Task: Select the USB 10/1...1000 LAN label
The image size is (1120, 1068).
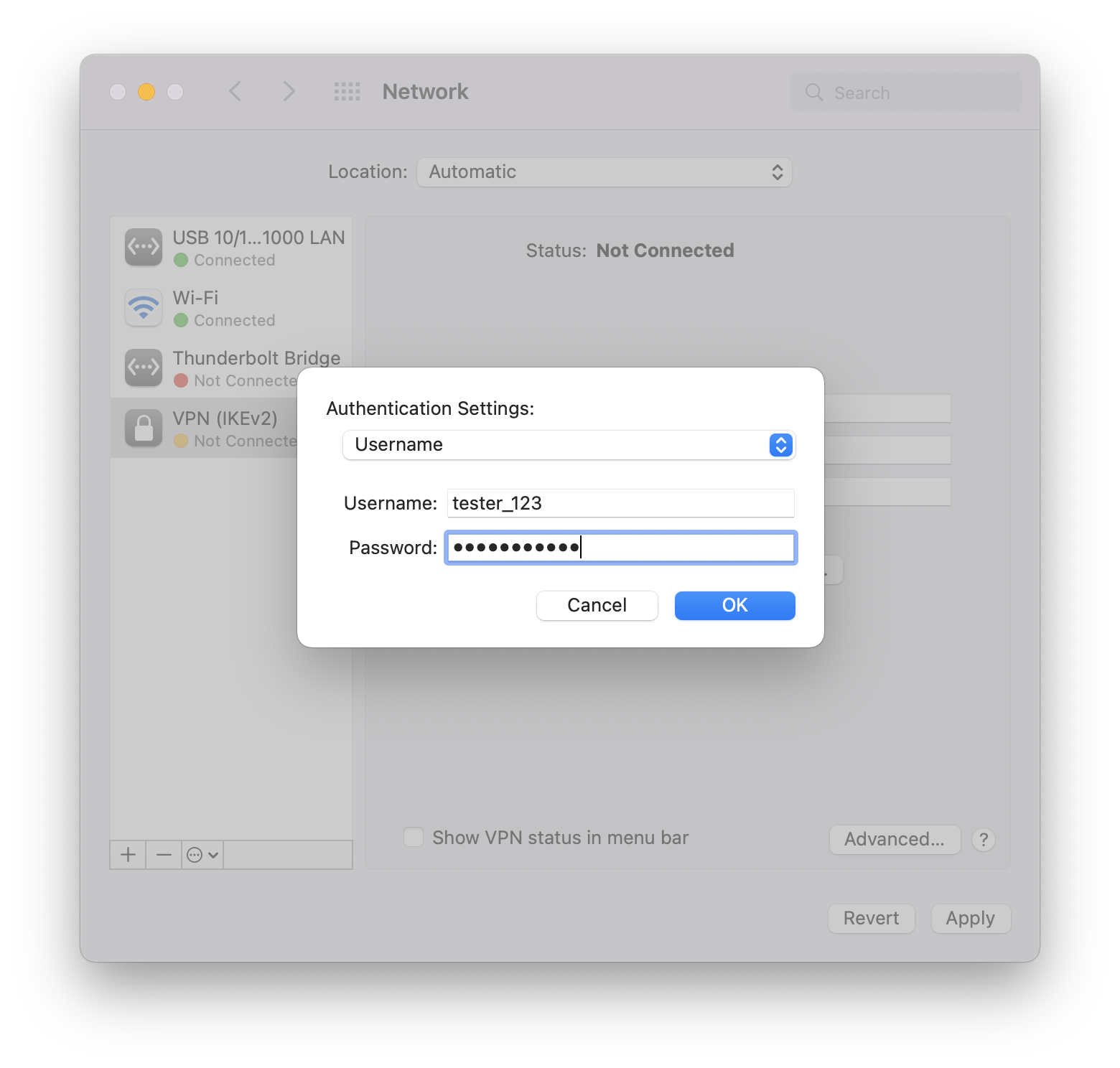Action: coord(259,238)
